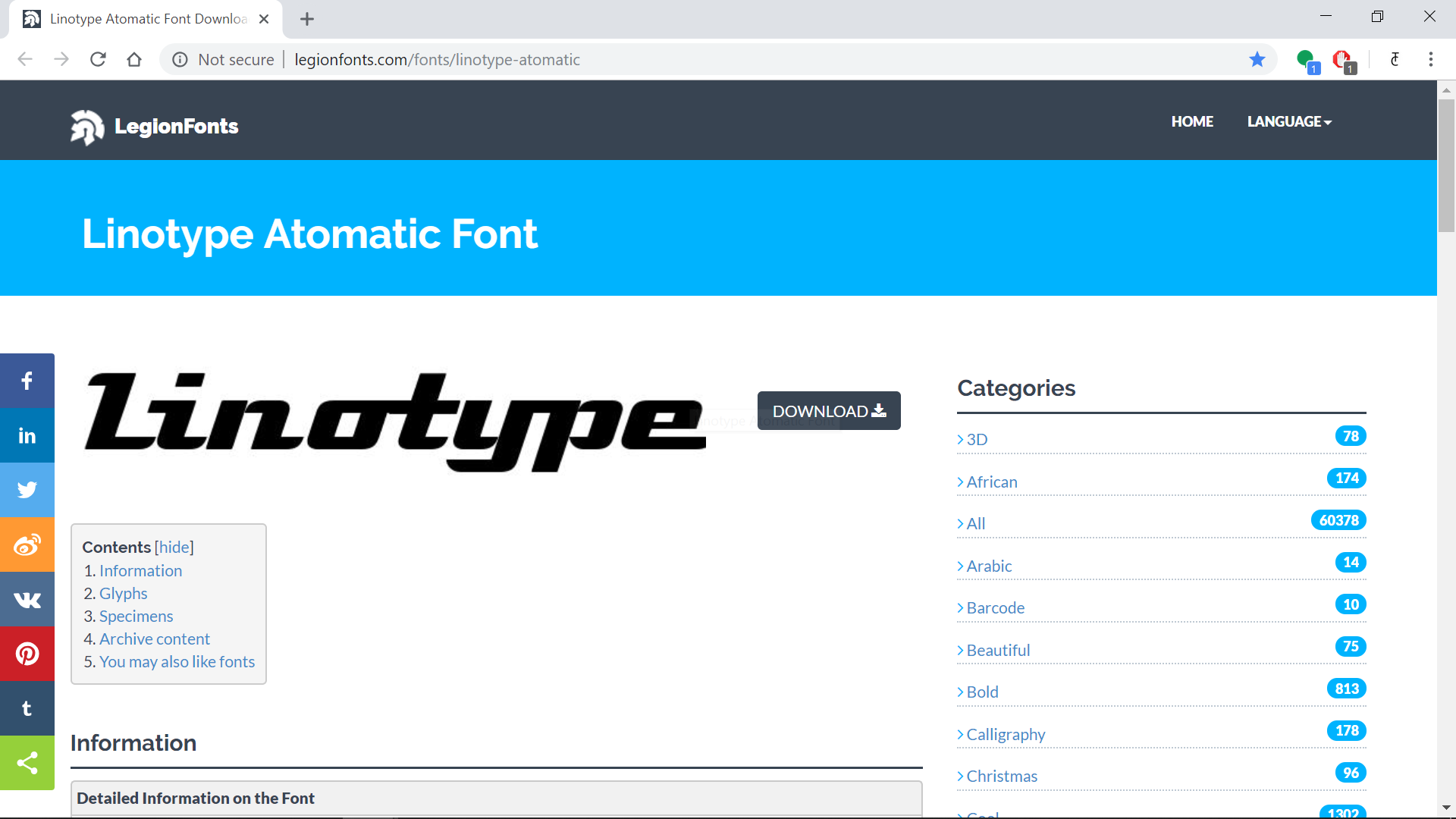The width and height of the screenshot is (1456, 819).
Task: Click the browser address bar URL
Action: pyautogui.click(x=437, y=59)
